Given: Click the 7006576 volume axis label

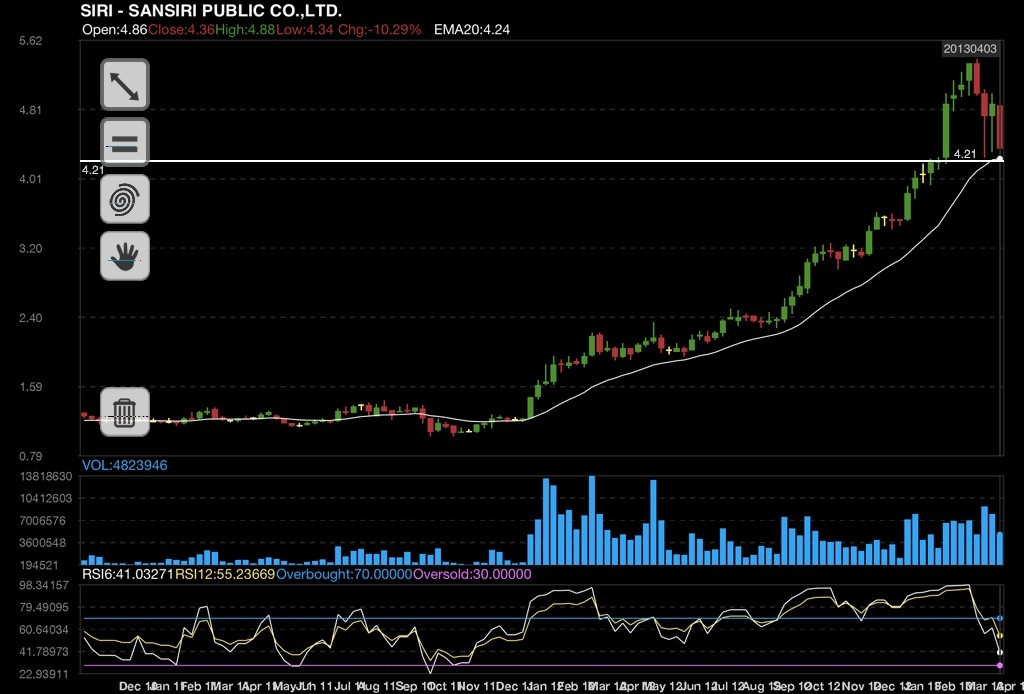Looking at the screenshot, I should [x=42, y=521].
